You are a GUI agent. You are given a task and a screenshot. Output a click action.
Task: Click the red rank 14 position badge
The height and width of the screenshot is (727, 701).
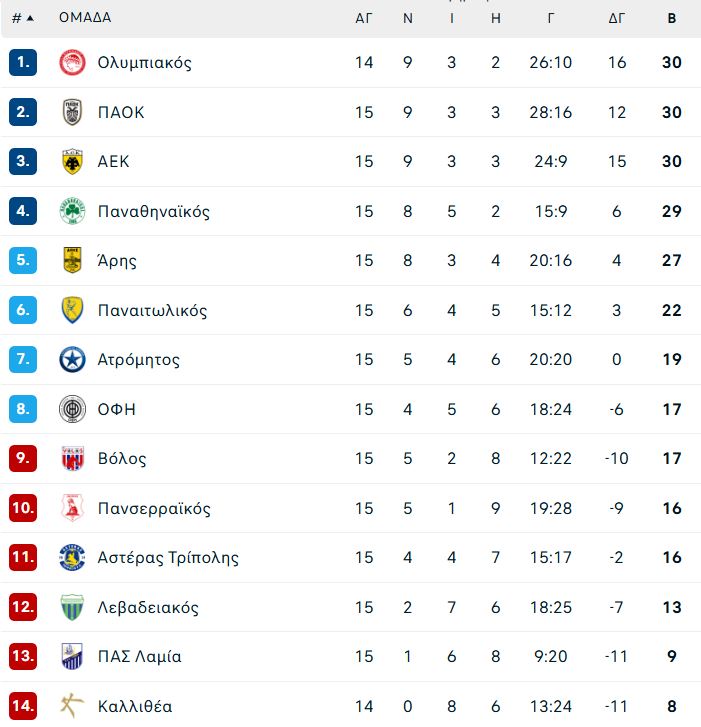tap(23, 706)
